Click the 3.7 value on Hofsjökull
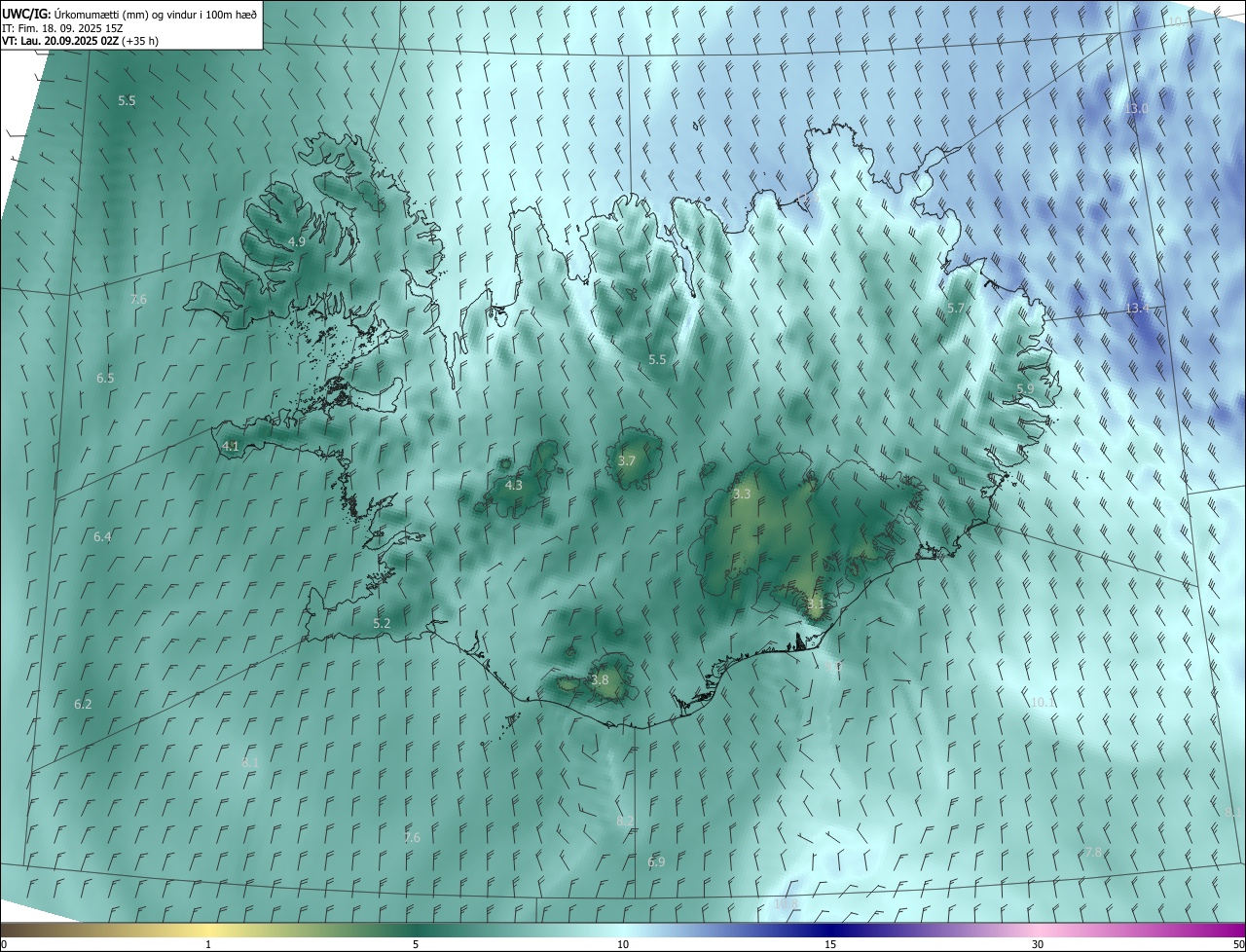This screenshot has width=1246, height=952. click(626, 460)
